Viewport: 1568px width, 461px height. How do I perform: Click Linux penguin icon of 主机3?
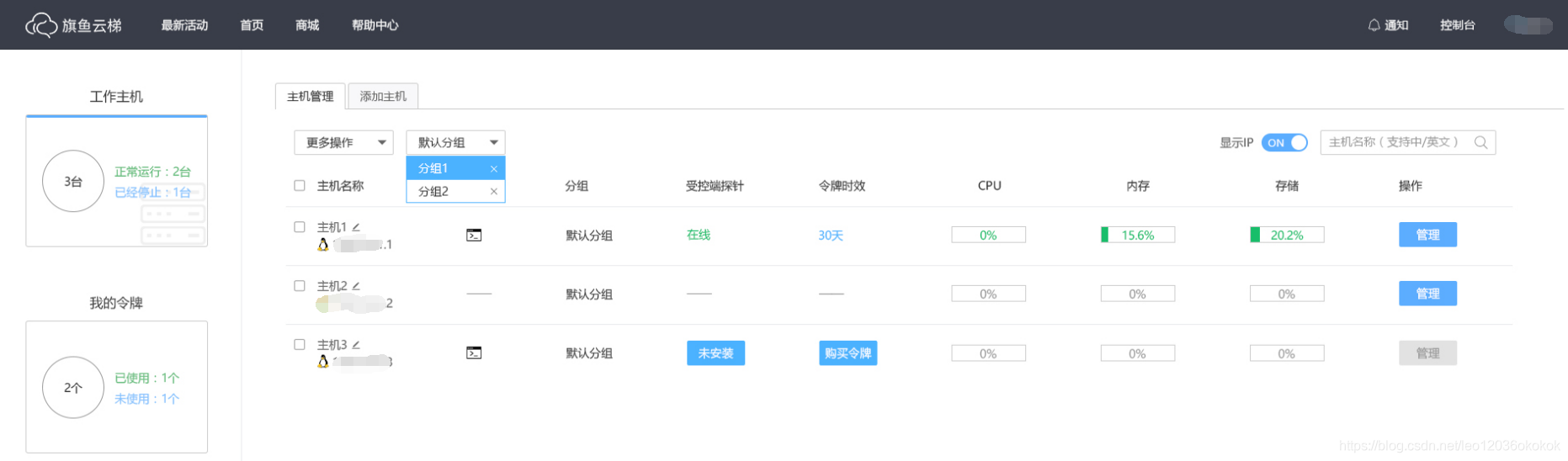[323, 362]
